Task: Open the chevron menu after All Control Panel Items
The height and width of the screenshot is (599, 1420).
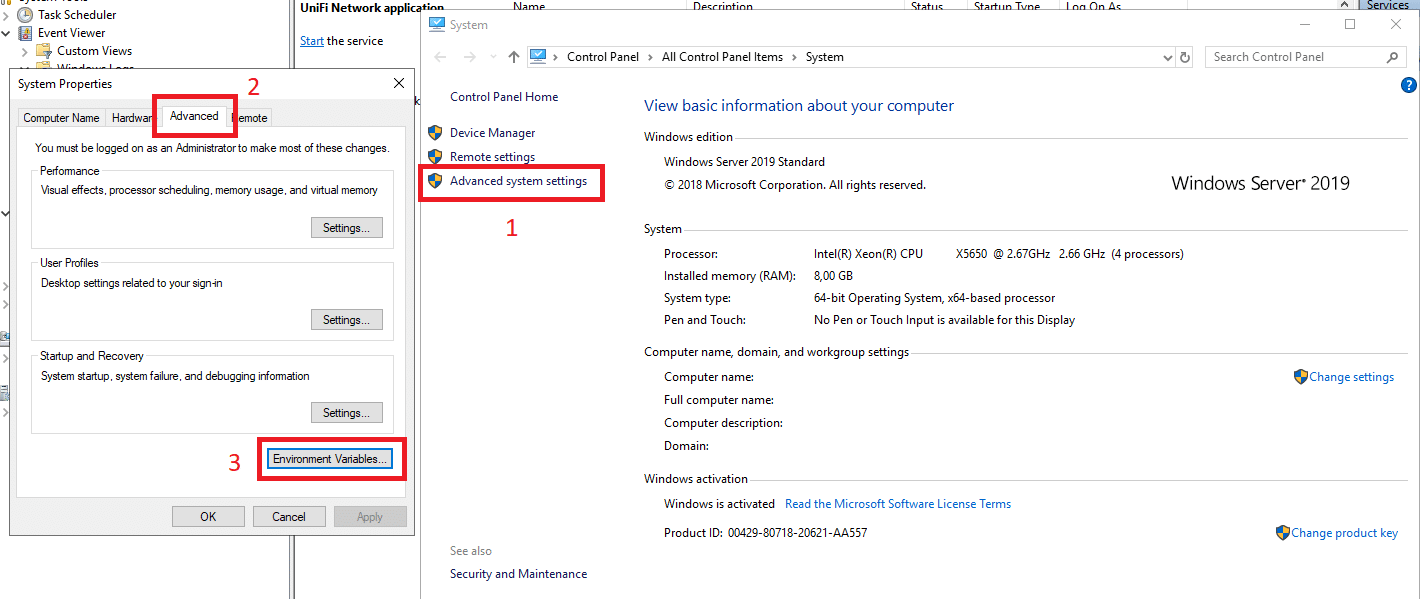Action: click(x=794, y=57)
